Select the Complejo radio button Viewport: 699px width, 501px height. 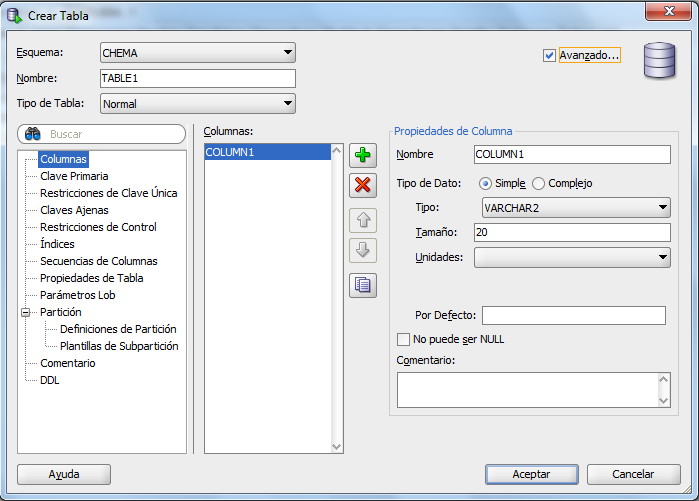pyautogui.click(x=538, y=184)
